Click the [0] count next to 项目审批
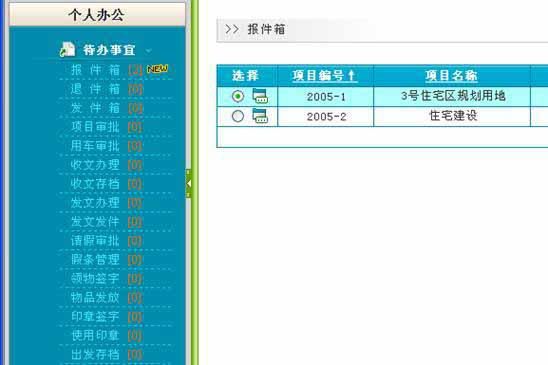 coord(135,127)
